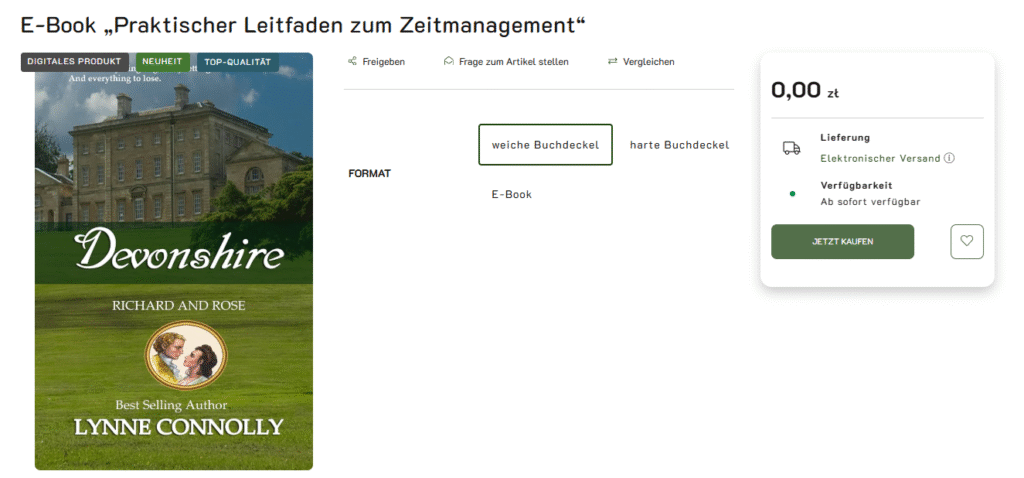
Task: Click the product title about Zeitmanagement
Action: click(303, 25)
